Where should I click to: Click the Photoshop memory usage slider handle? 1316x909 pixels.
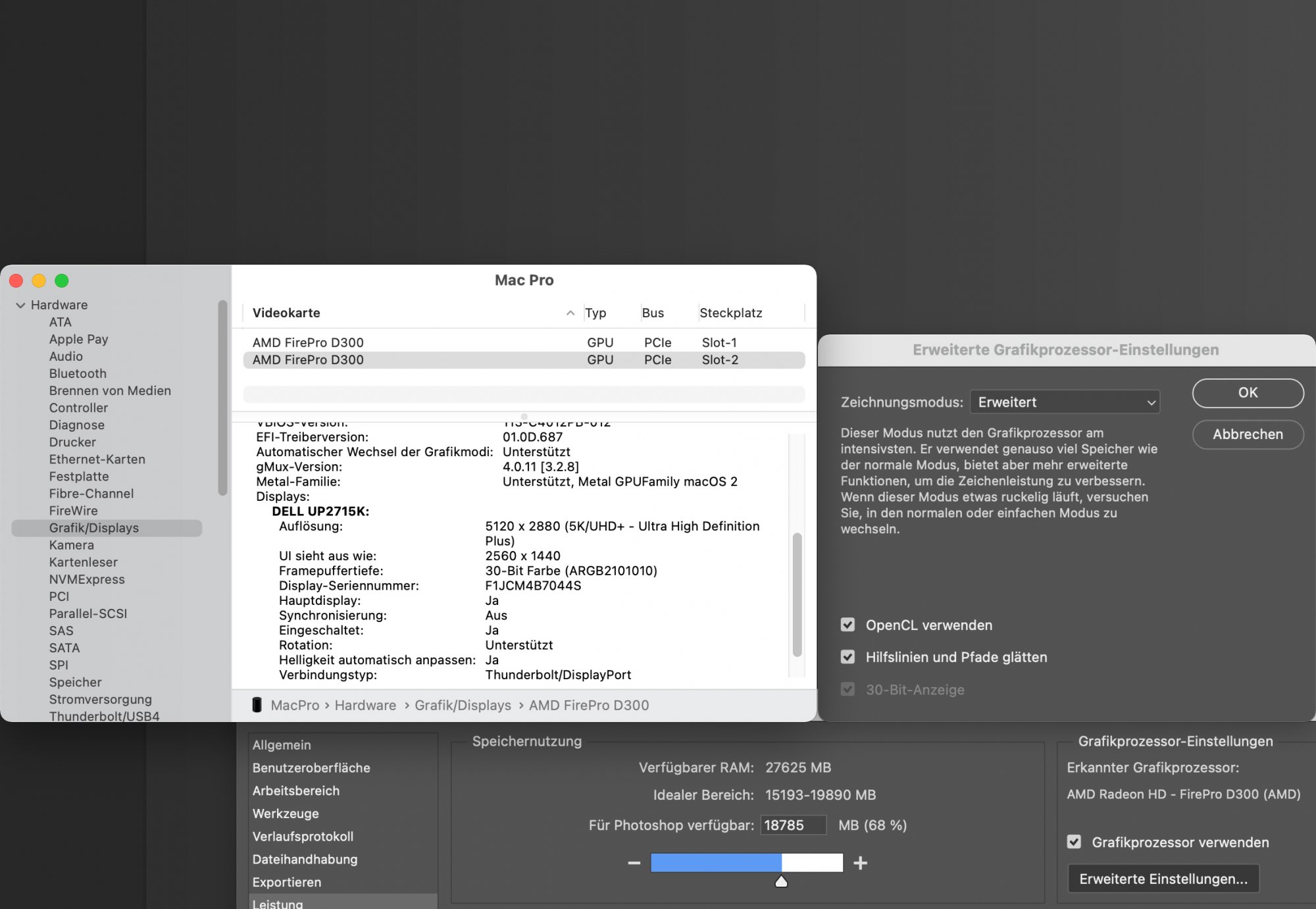tap(781, 881)
